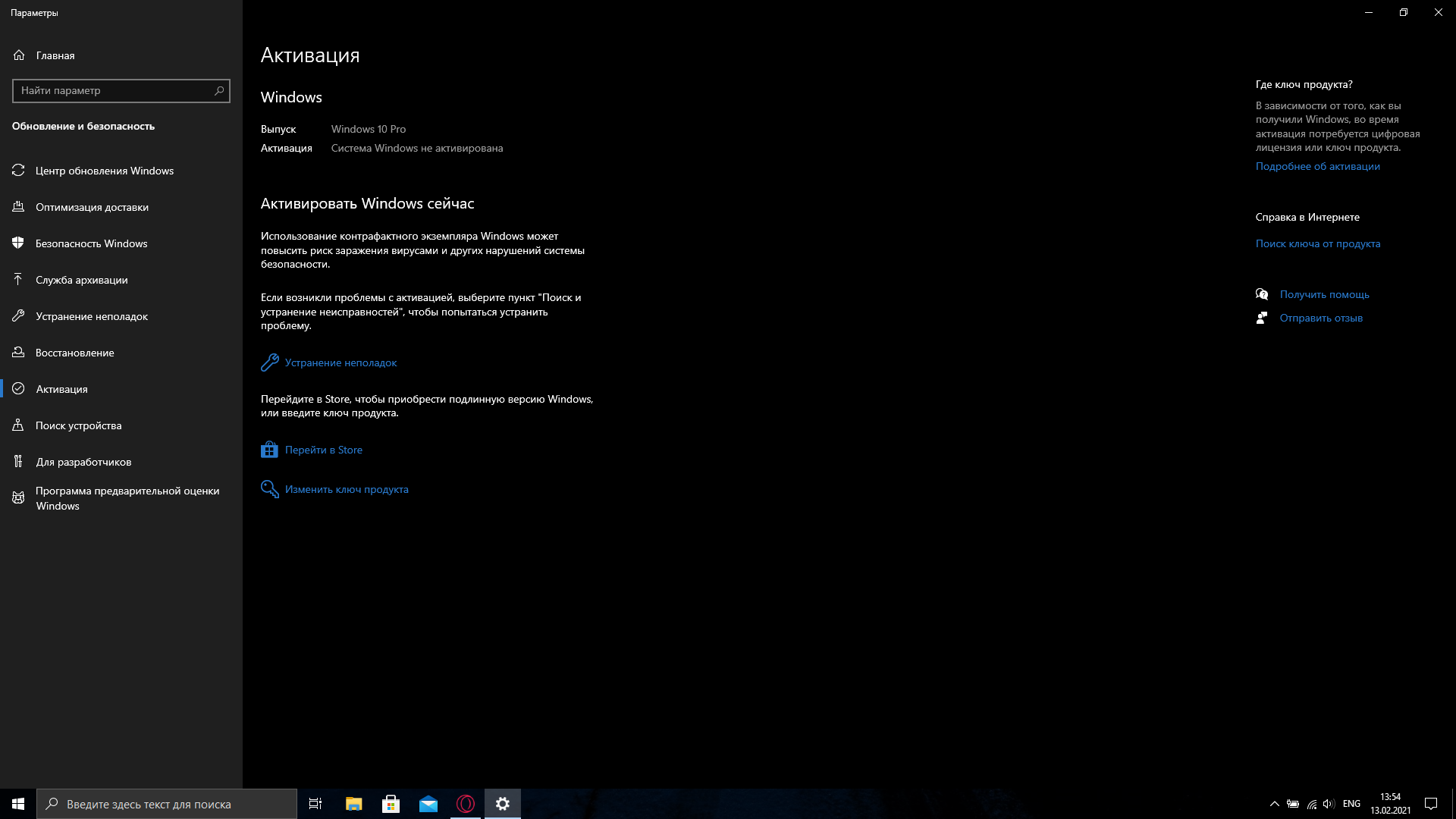This screenshot has width=1456, height=819.
Task: Click the volume speaker tray icon
Action: 1329,804
